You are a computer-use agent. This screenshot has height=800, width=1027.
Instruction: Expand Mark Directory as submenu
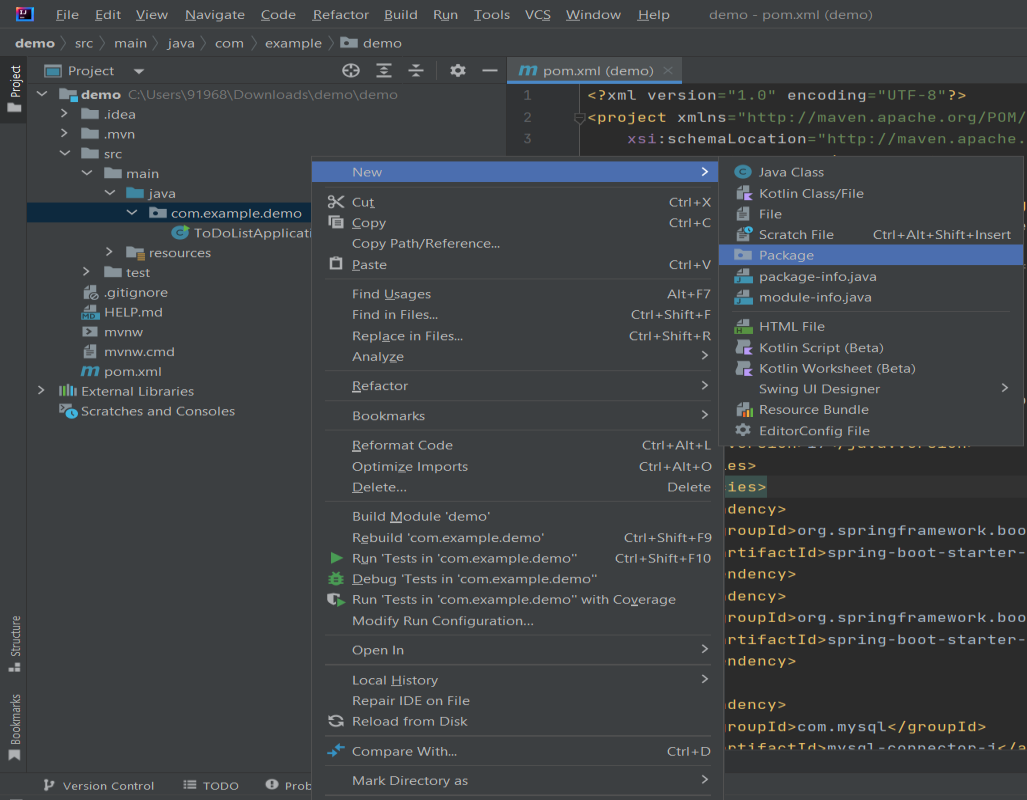(x=517, y=781)
